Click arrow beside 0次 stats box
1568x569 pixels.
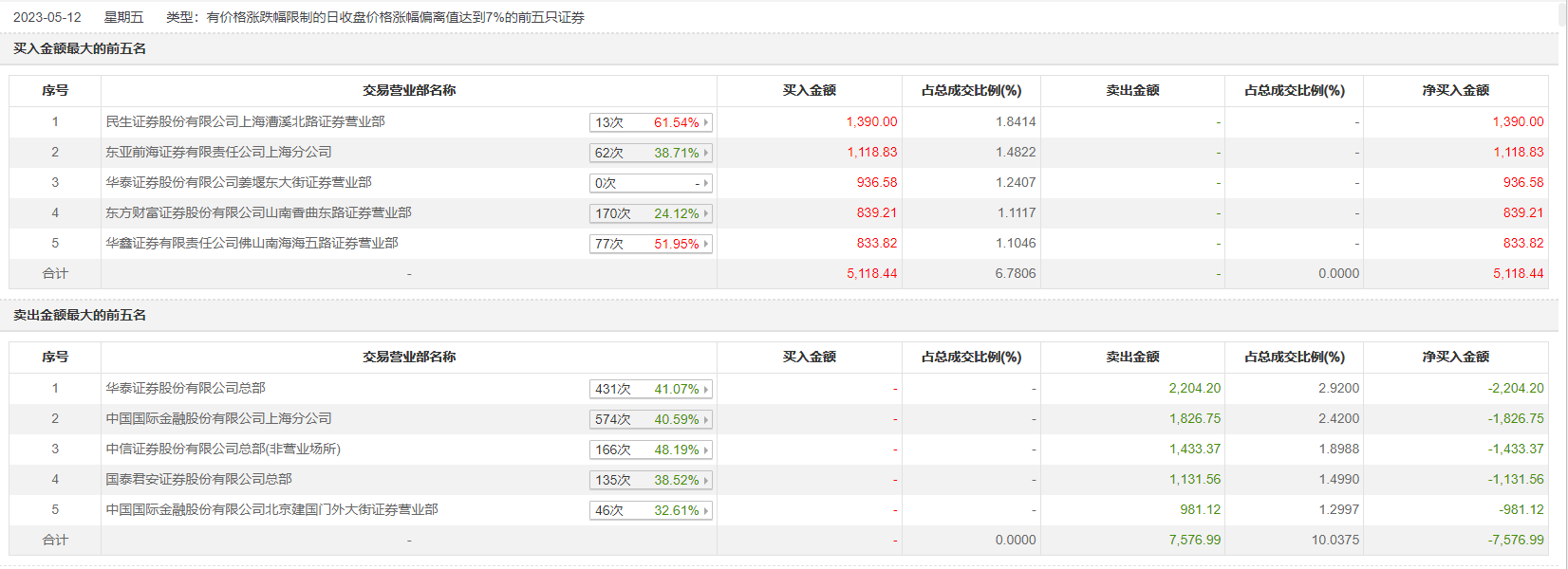pos(706,184)
